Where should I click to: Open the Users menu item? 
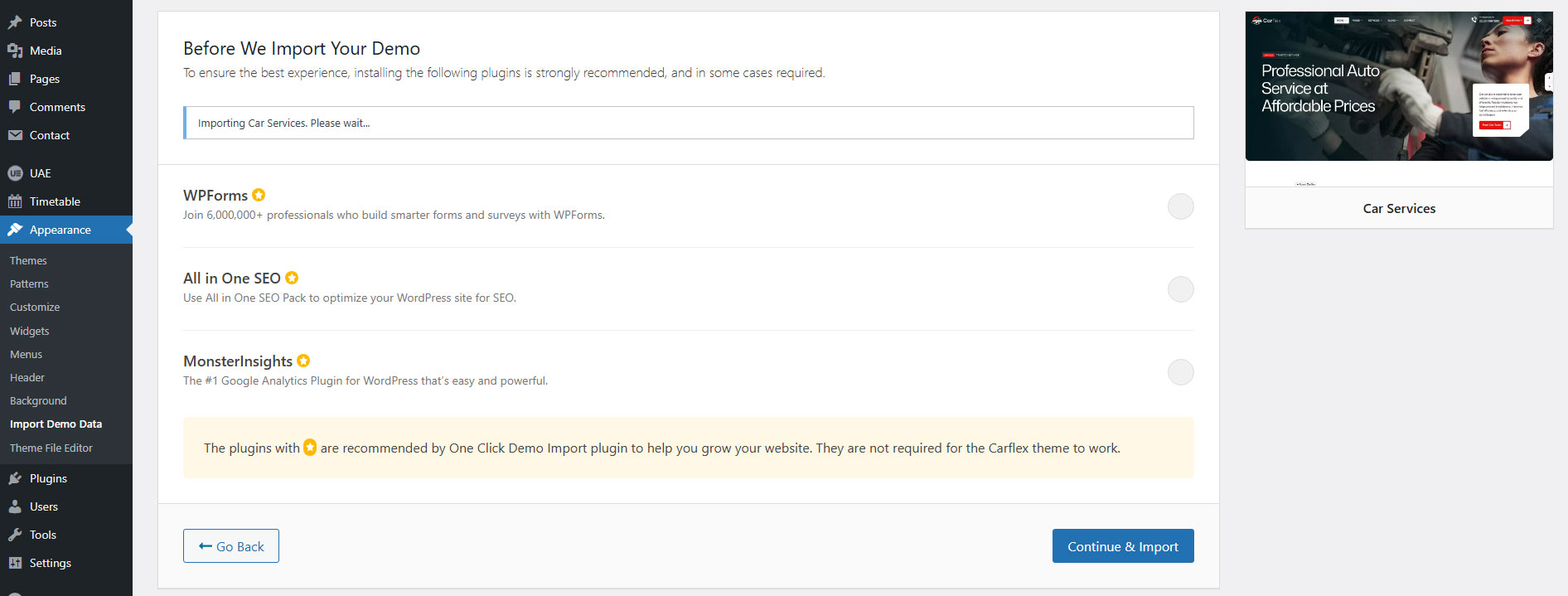coord(44,506)
